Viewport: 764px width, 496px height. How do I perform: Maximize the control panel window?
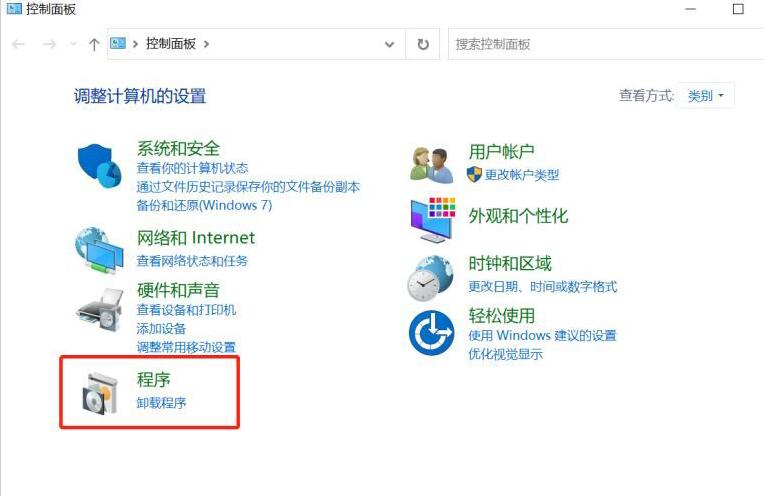click(738, 9)
